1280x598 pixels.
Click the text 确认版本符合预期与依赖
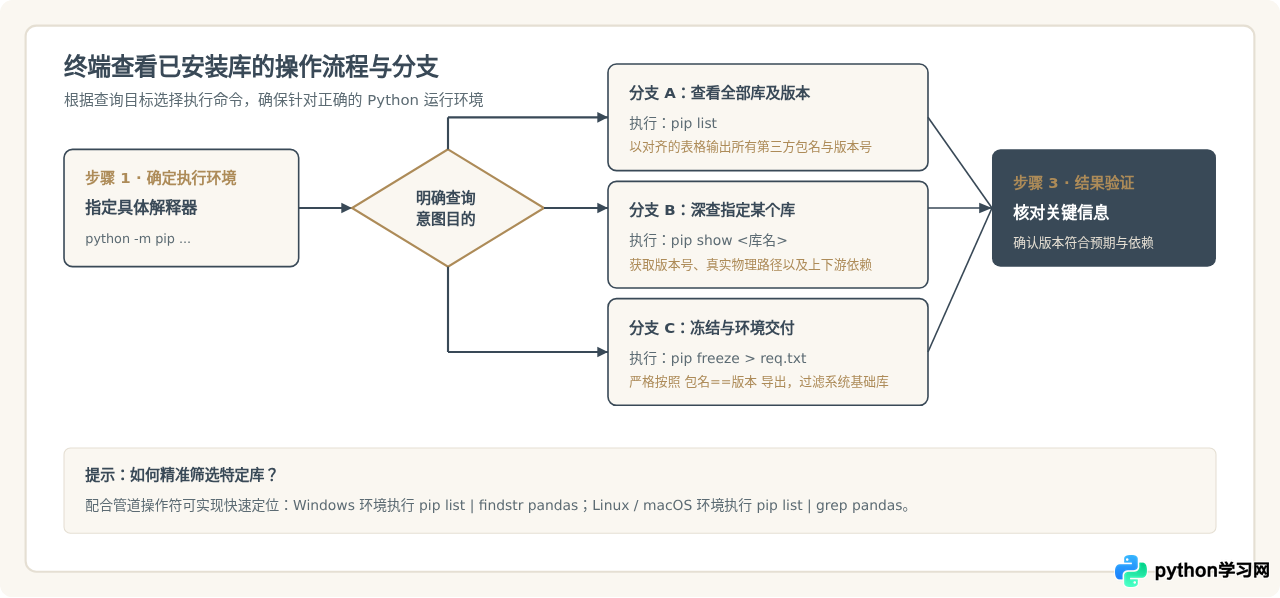pyautogui.click(x=1083, y=243)
